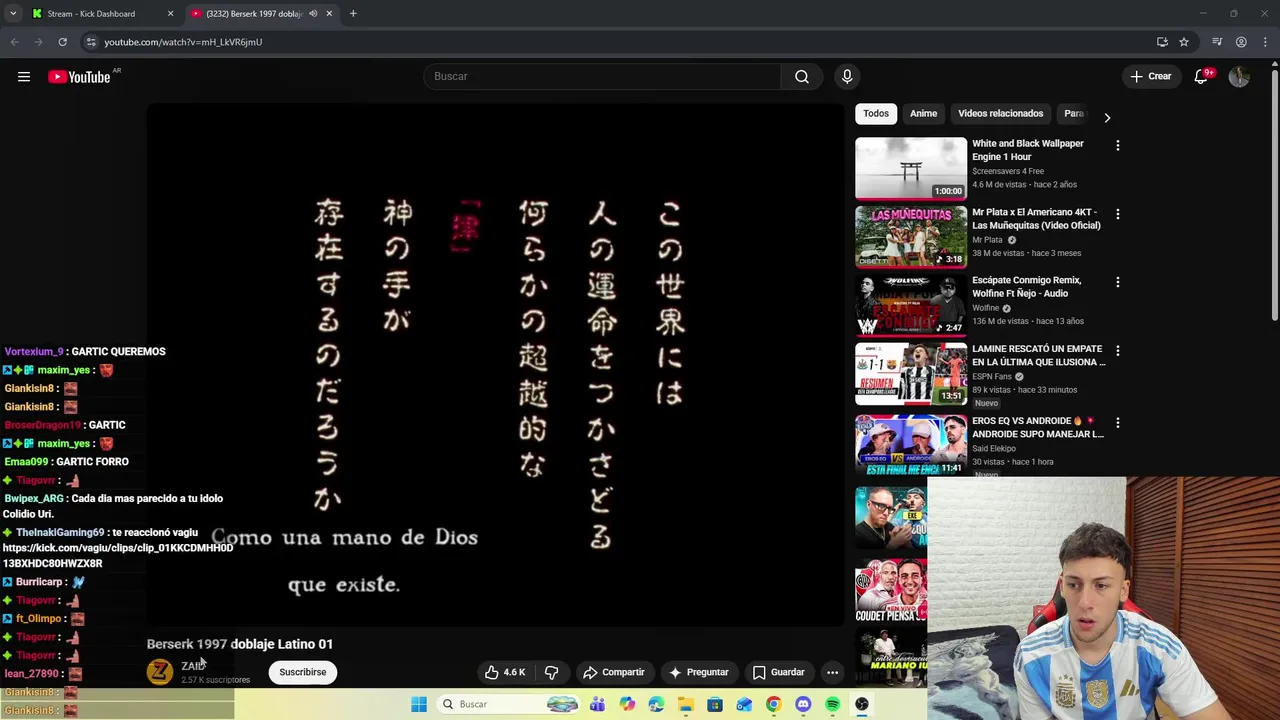Image resolution: width=1280 pixels, height=720 pixels.
Task: Open options for Lamine rescató un empate video
Action: (x=1118, y=351)
